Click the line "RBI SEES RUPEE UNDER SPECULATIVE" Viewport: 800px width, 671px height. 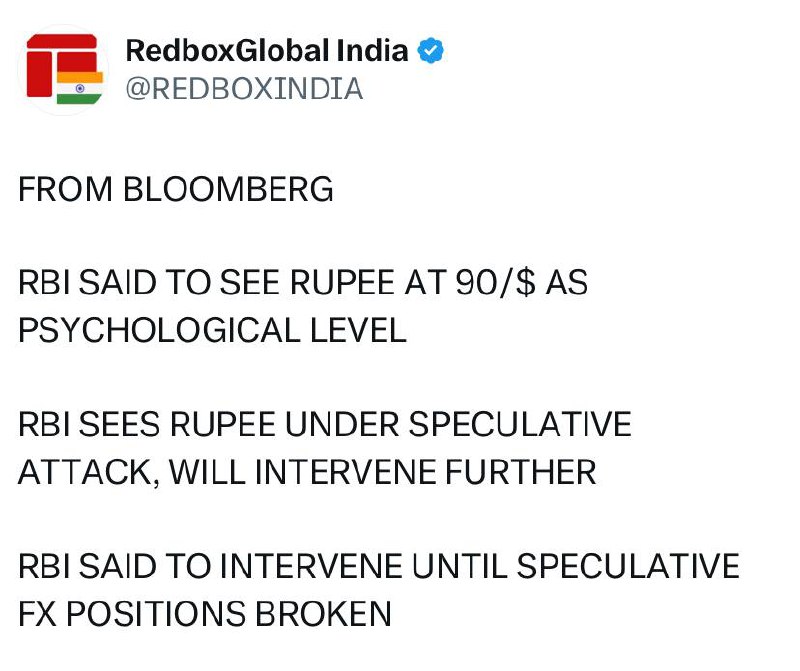[x=325, y=424]
